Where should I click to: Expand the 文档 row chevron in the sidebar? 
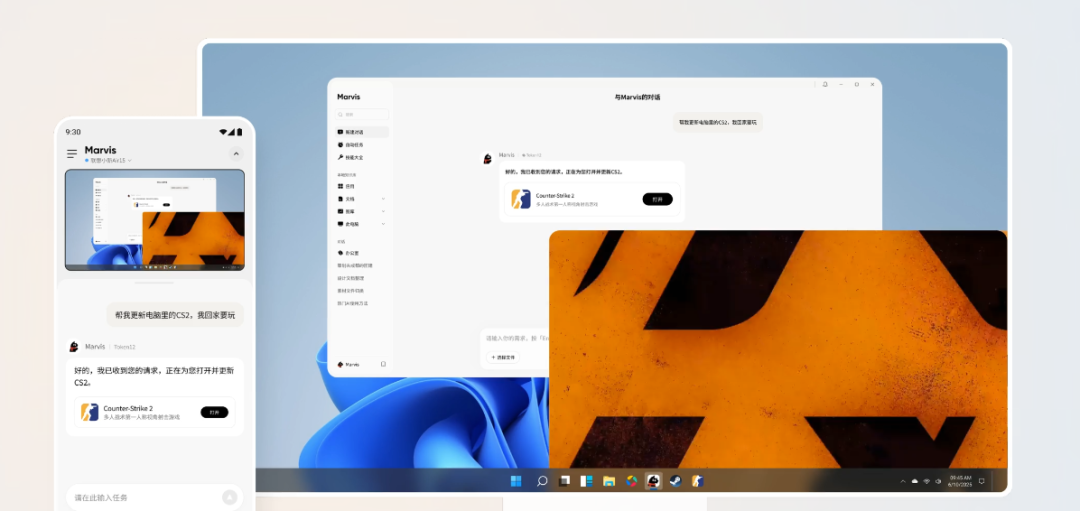[384, 198]
